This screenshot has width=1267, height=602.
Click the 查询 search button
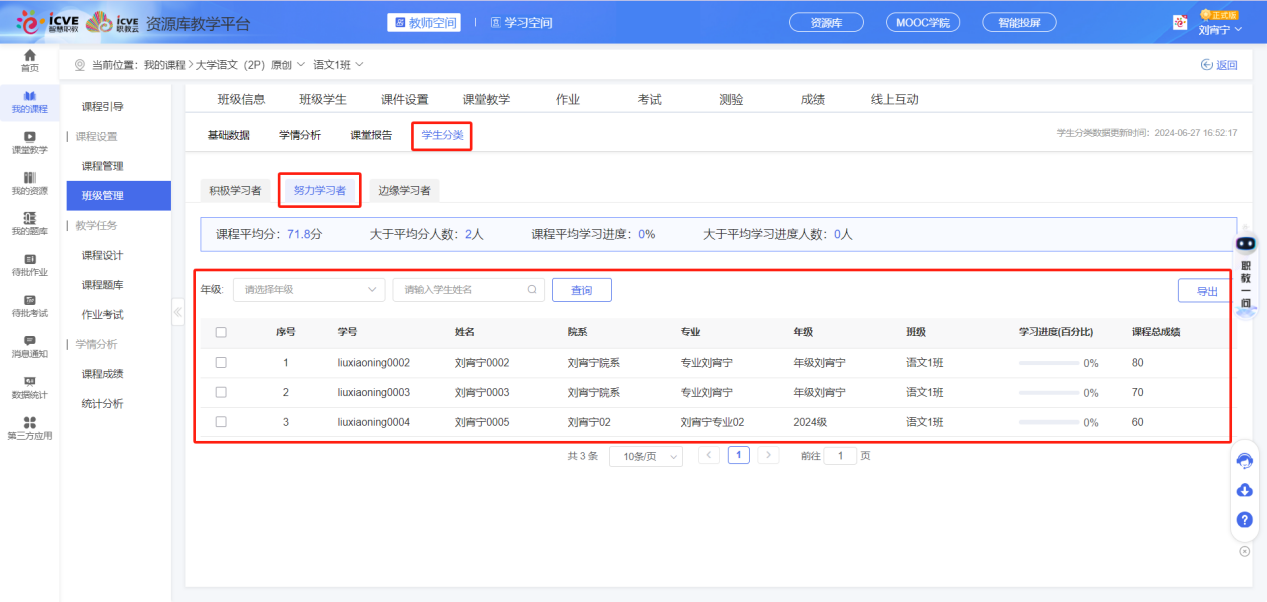click(581, 289)
